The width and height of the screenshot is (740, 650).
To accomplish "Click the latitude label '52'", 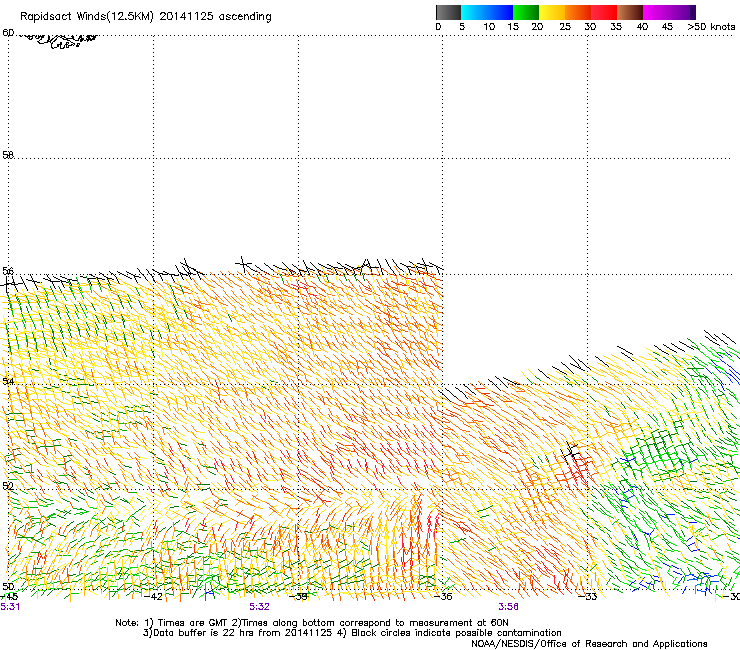I will pos(8,486).
